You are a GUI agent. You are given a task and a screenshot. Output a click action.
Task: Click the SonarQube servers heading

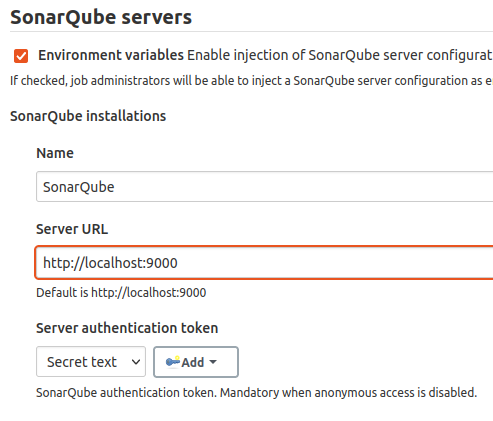point(101,17)
